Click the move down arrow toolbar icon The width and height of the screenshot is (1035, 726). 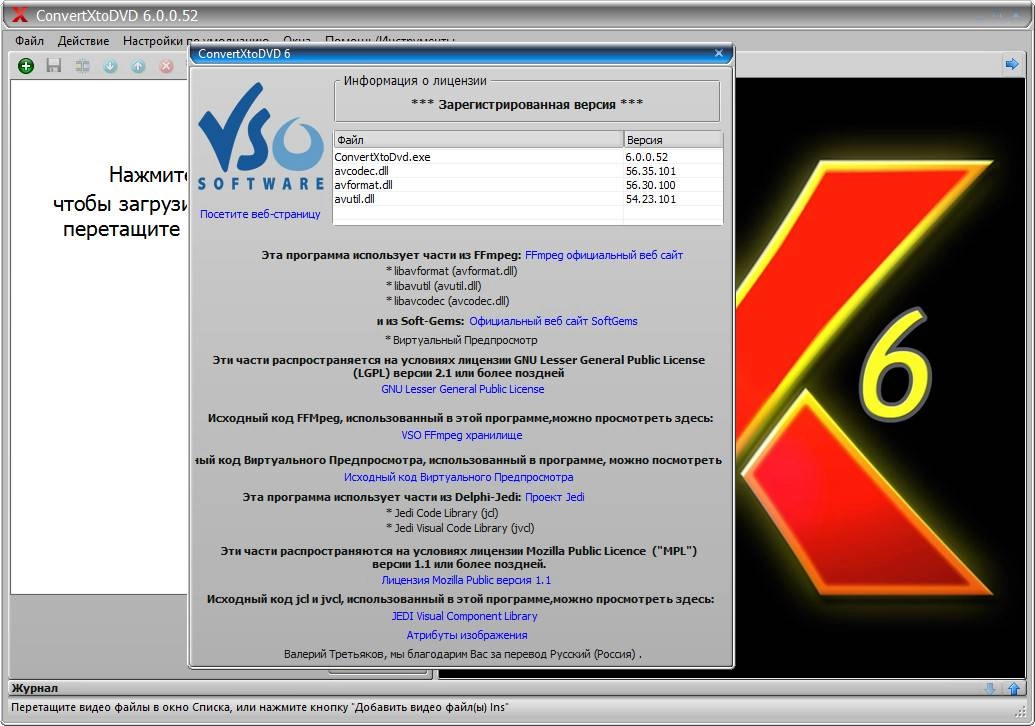point(110,66)
